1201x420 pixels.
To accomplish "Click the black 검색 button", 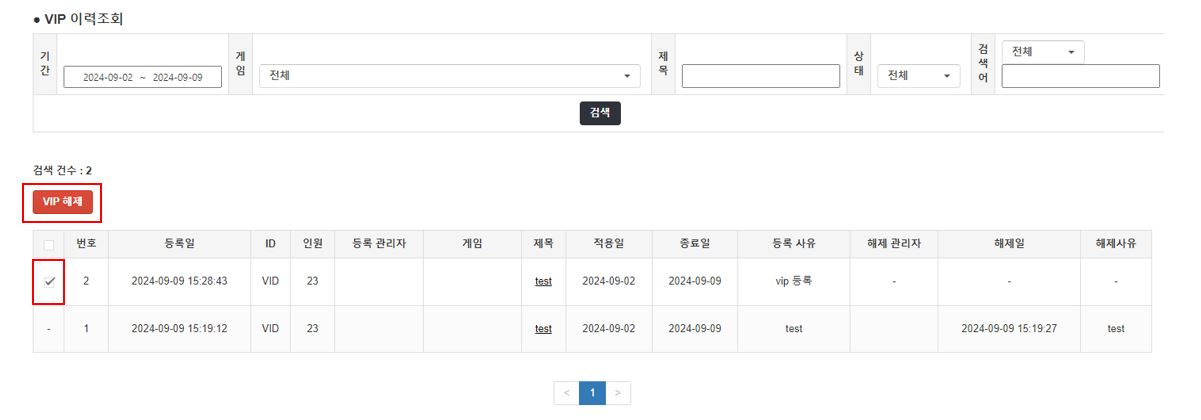I will (600, 113).
